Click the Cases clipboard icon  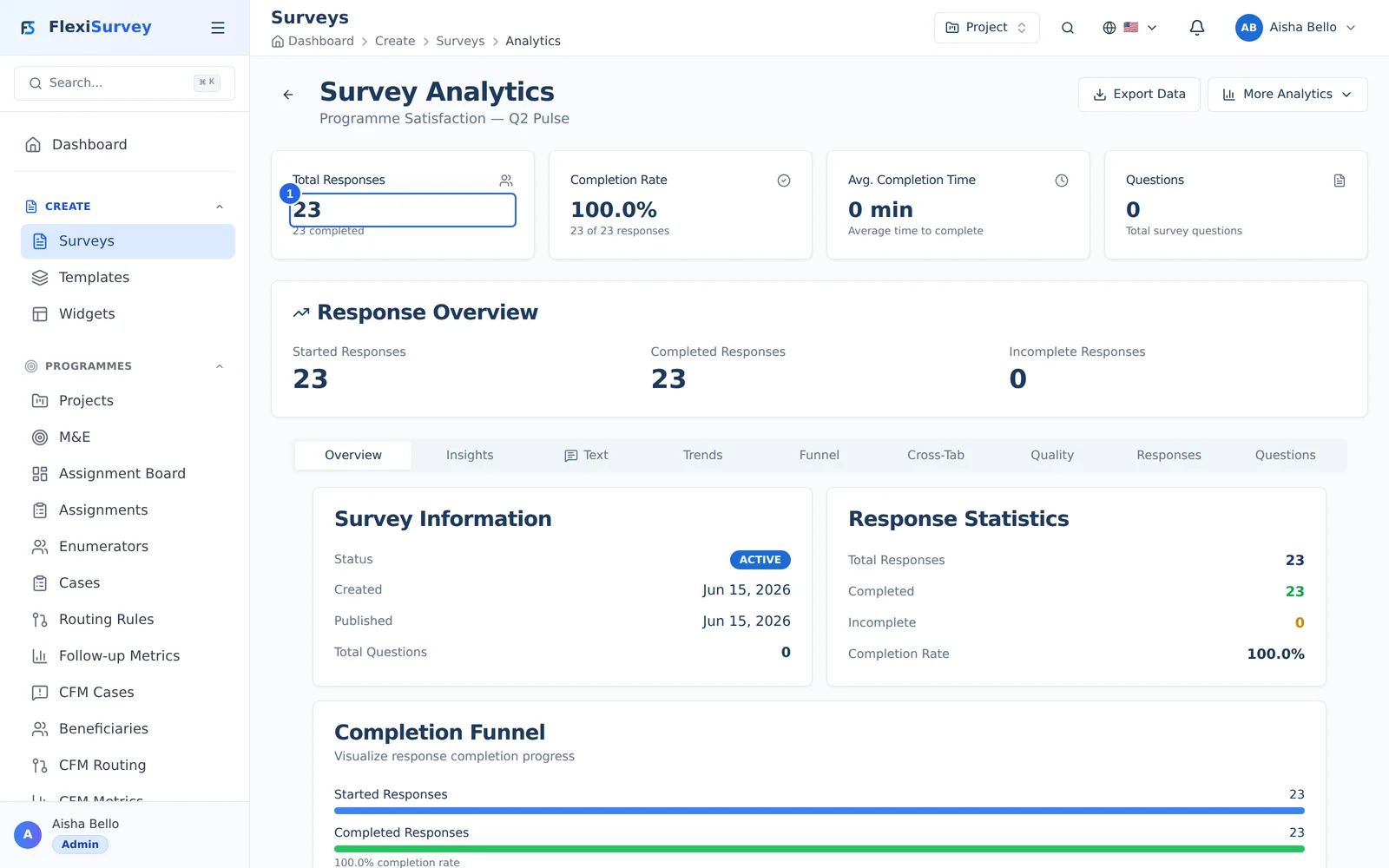point(40,583)
